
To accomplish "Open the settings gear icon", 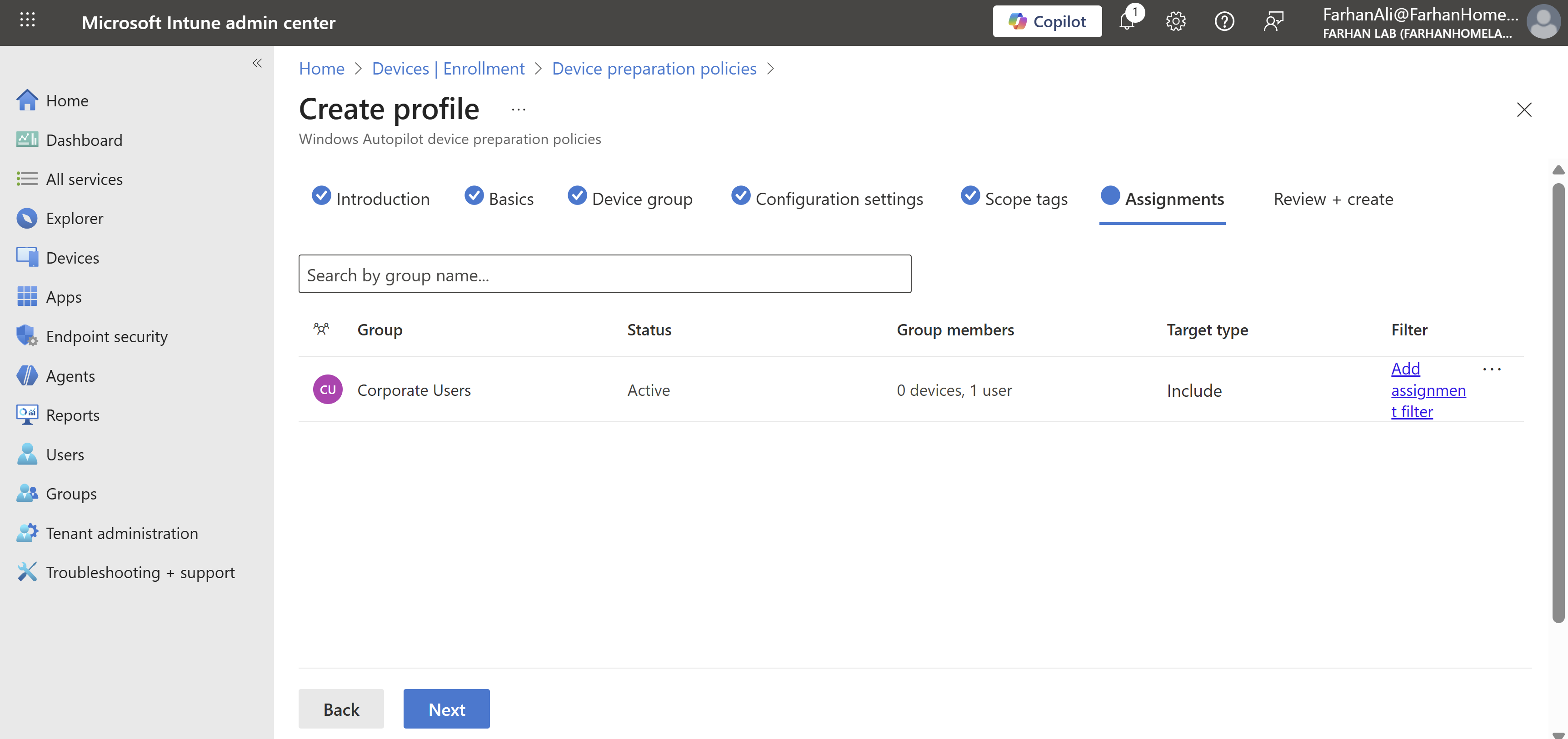I will [x=1175, y=22].
